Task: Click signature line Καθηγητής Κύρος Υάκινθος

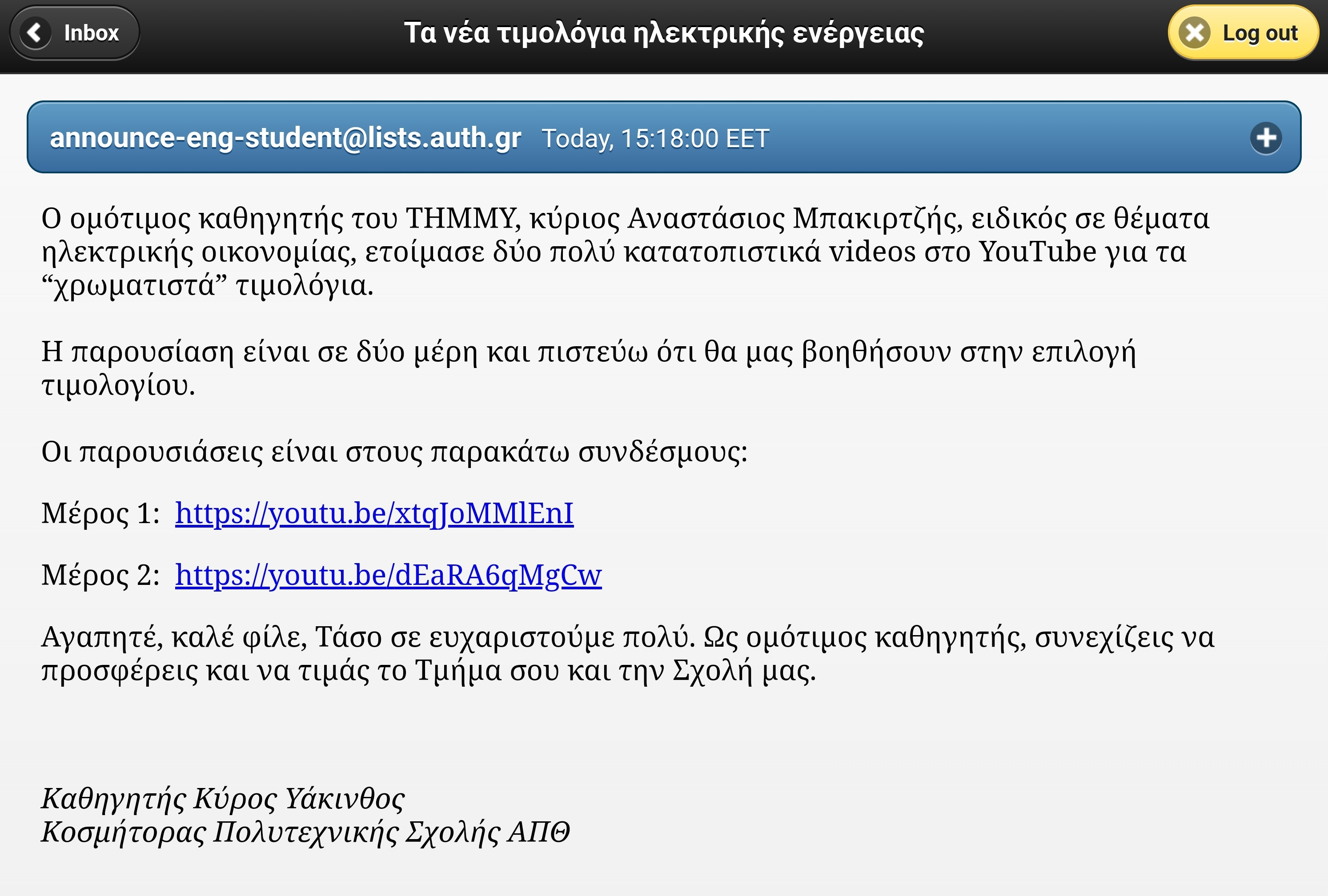Action: (x=223, y=798)
